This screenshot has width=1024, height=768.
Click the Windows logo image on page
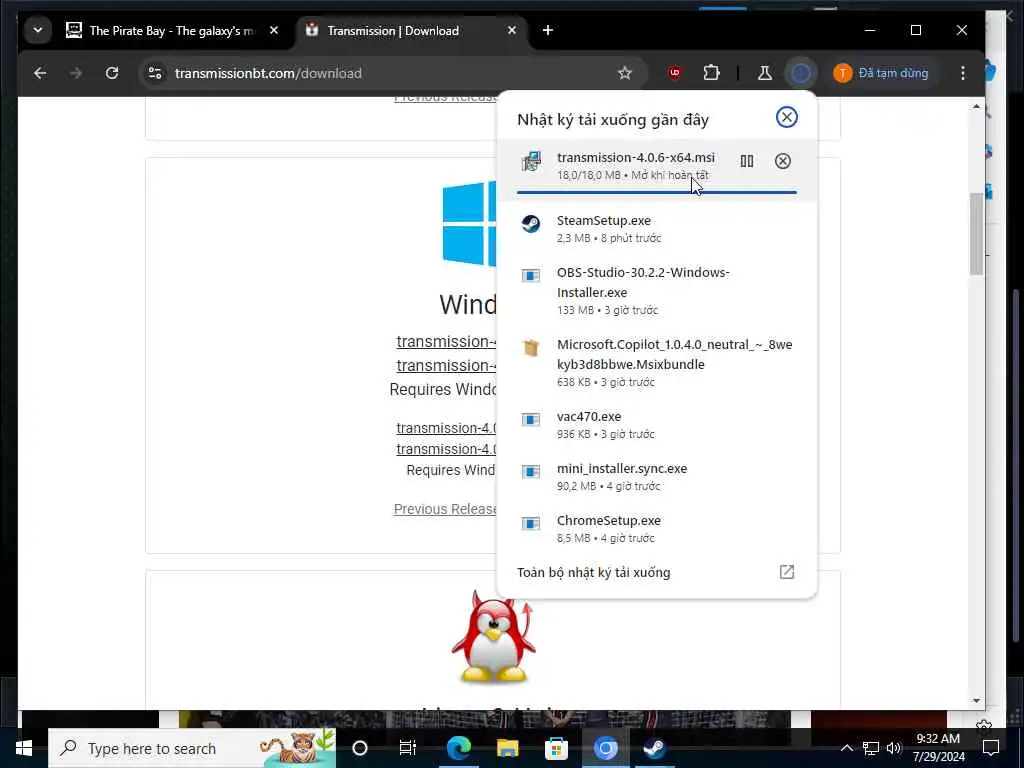point(469,224)
